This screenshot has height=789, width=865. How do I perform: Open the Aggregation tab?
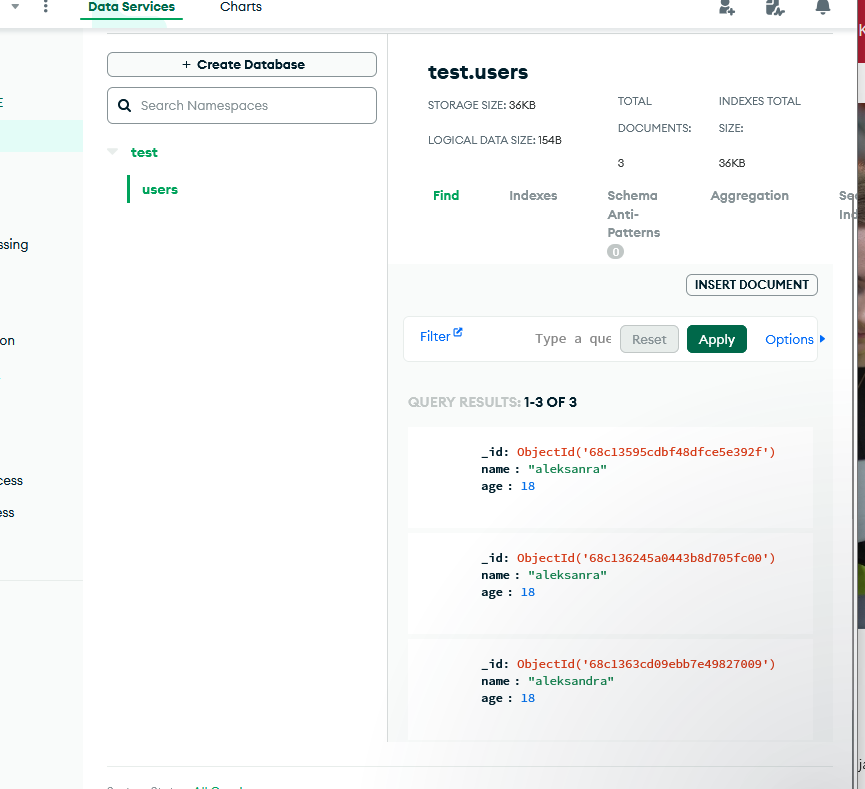coord(749,196)
